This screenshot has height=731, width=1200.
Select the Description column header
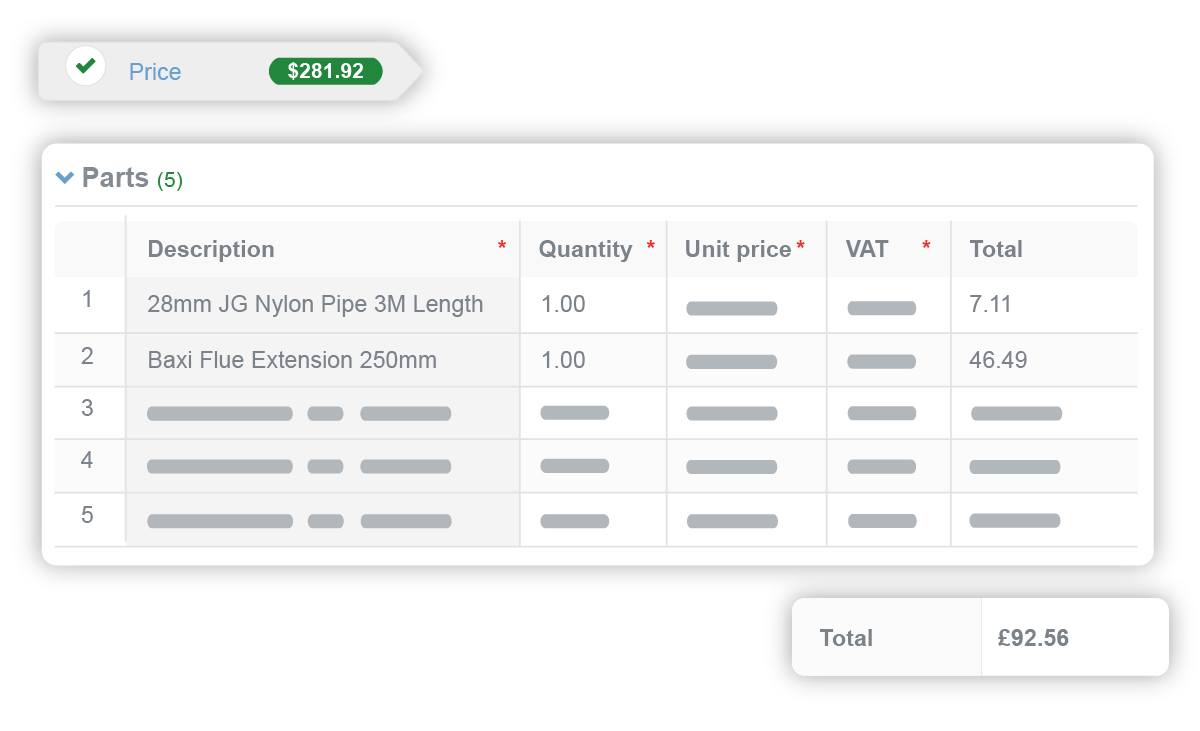coord(211,249)
